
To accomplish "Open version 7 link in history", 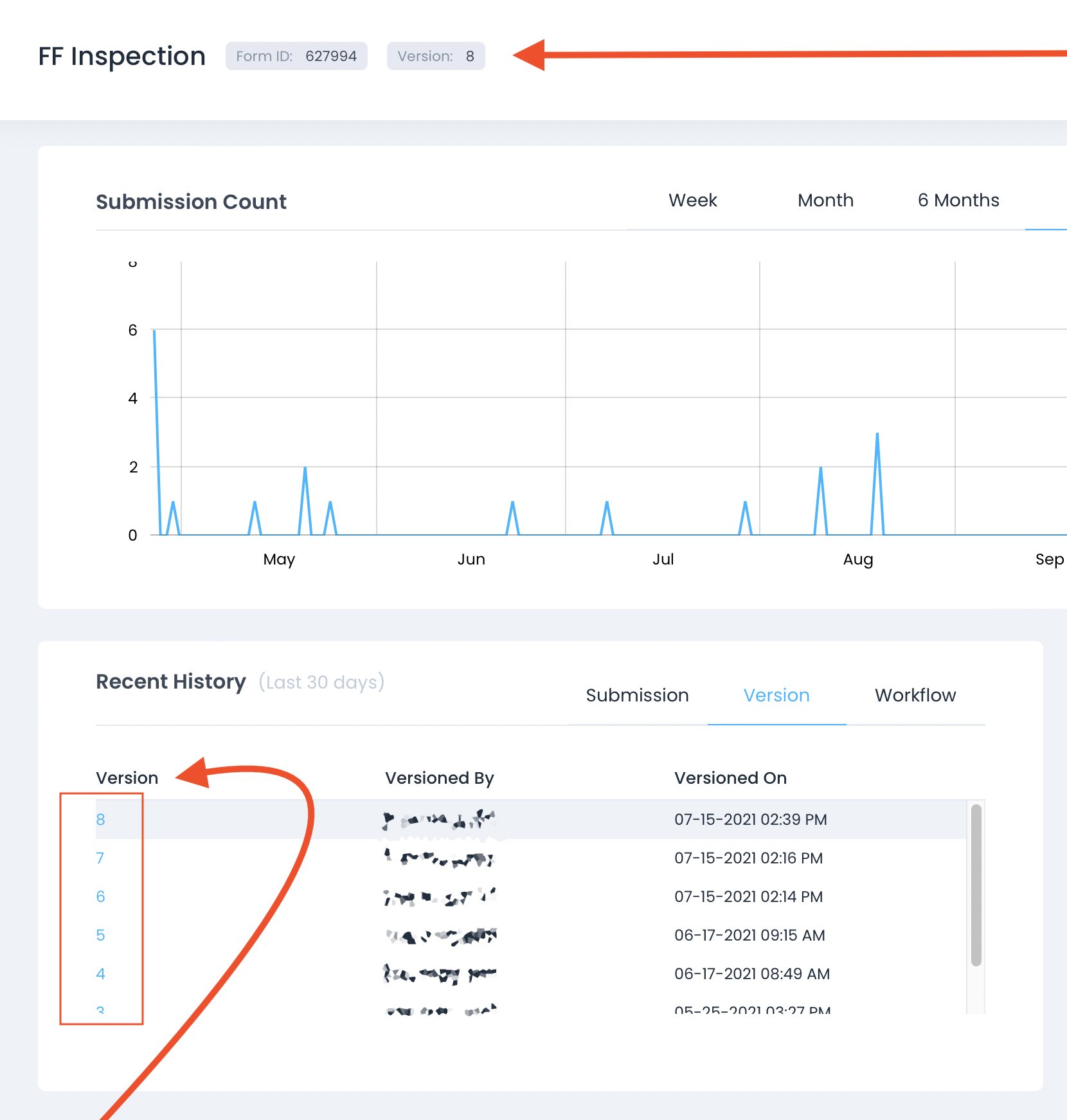I will pos(100,858).
